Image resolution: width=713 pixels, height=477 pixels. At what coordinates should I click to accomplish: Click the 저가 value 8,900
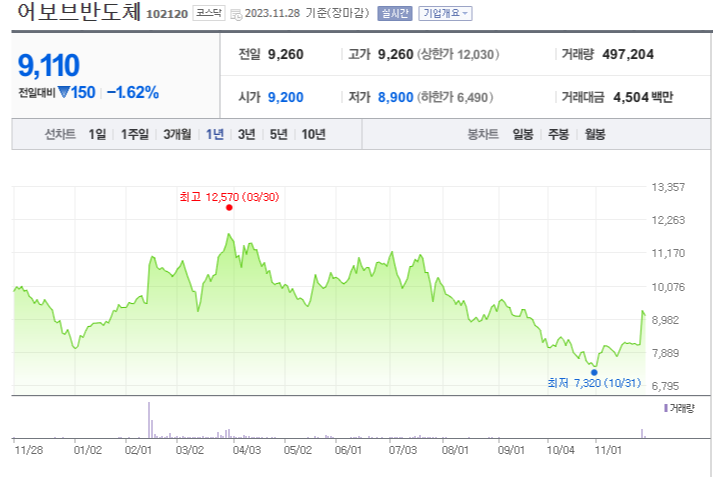click(396, 97)
